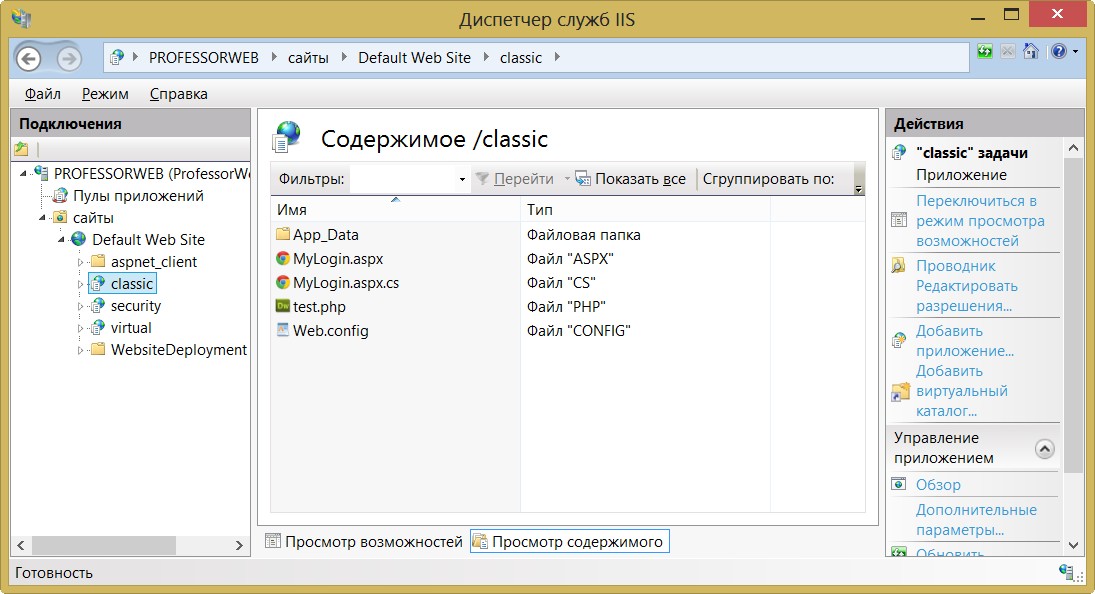Open the Файл menu
The height and width of the screenshot is (594, 1095).
tap(43, 94)
